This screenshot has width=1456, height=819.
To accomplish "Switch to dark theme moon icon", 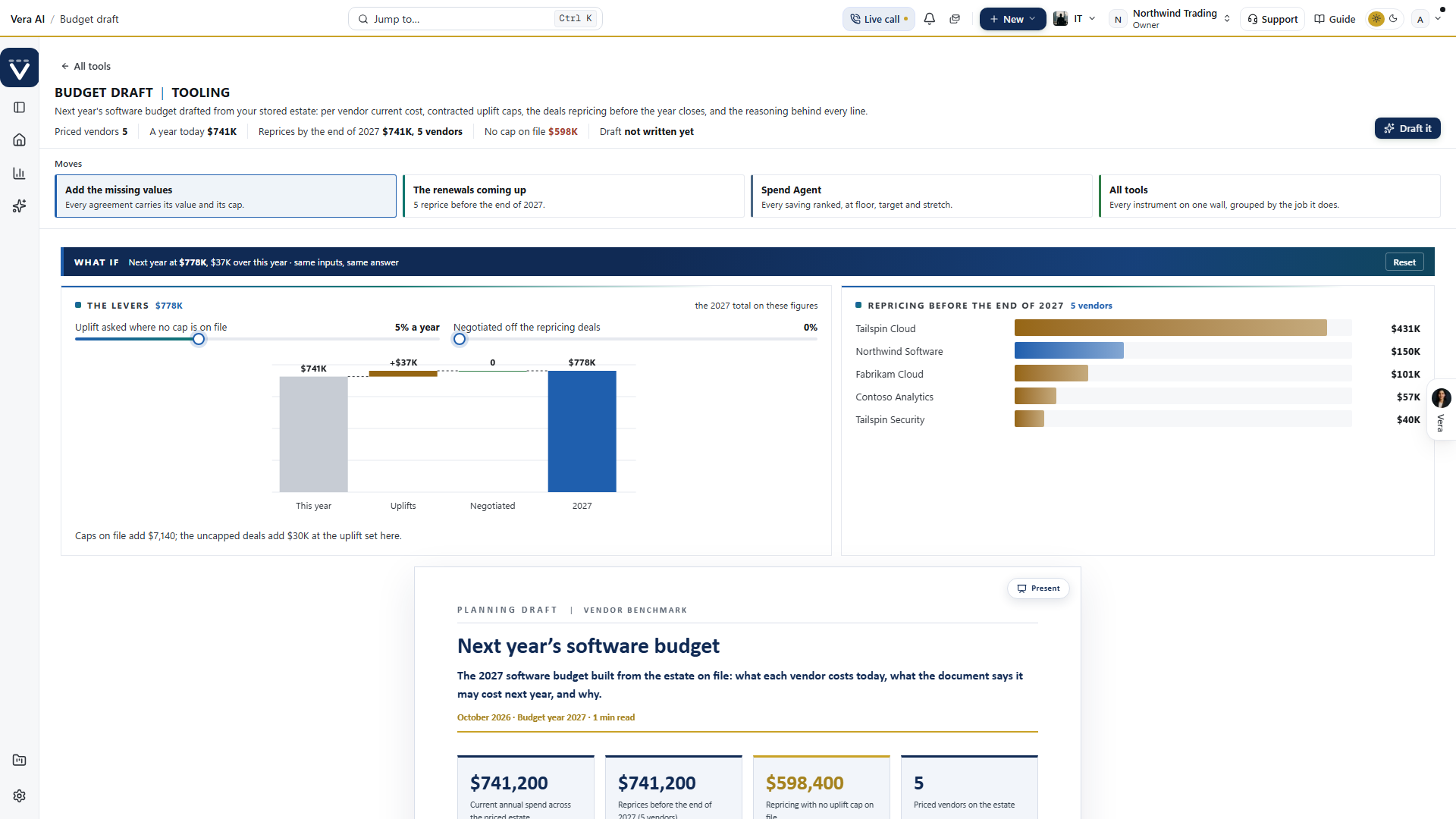I will click(x=1394, y=19).
